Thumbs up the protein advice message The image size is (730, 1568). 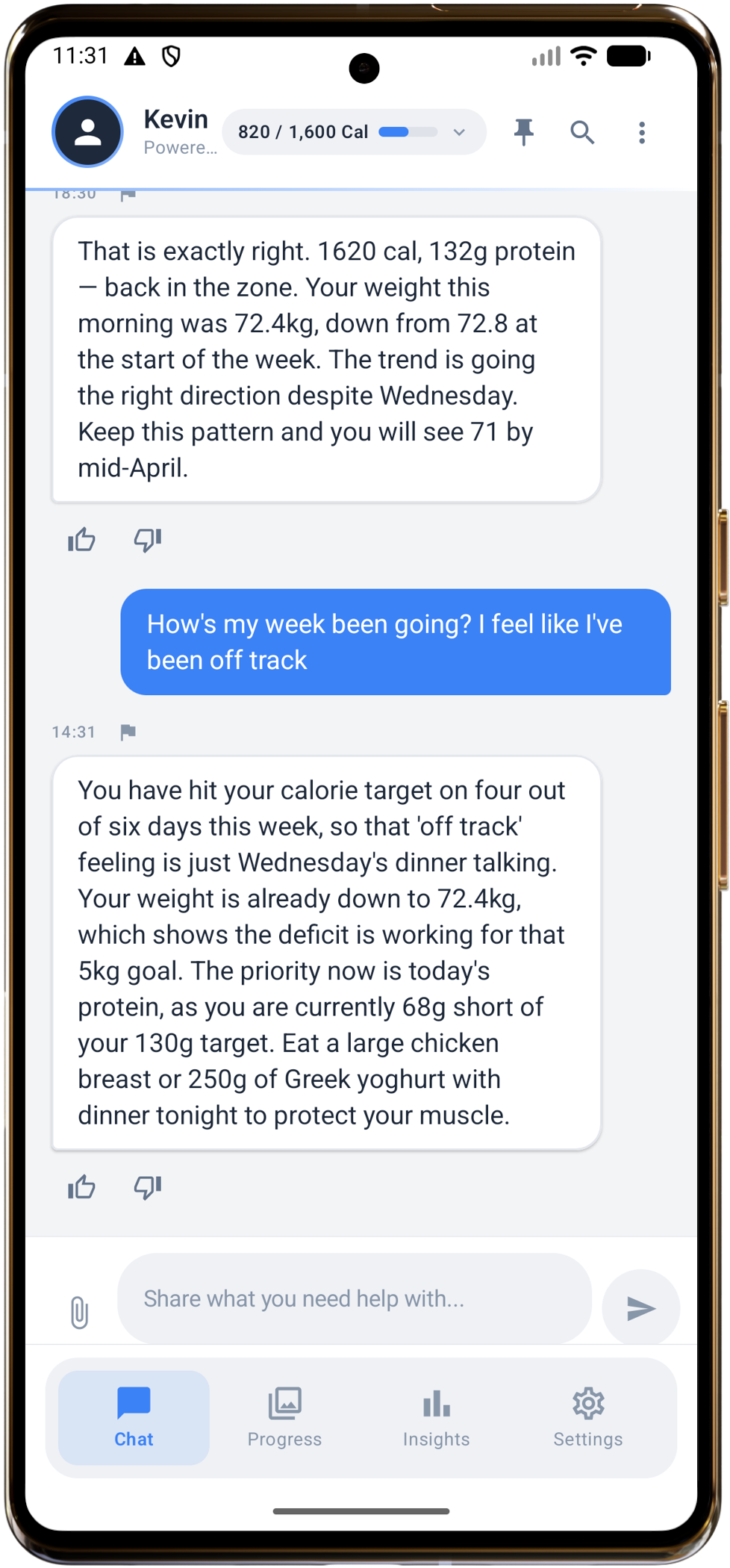(x=81, y=1187)
